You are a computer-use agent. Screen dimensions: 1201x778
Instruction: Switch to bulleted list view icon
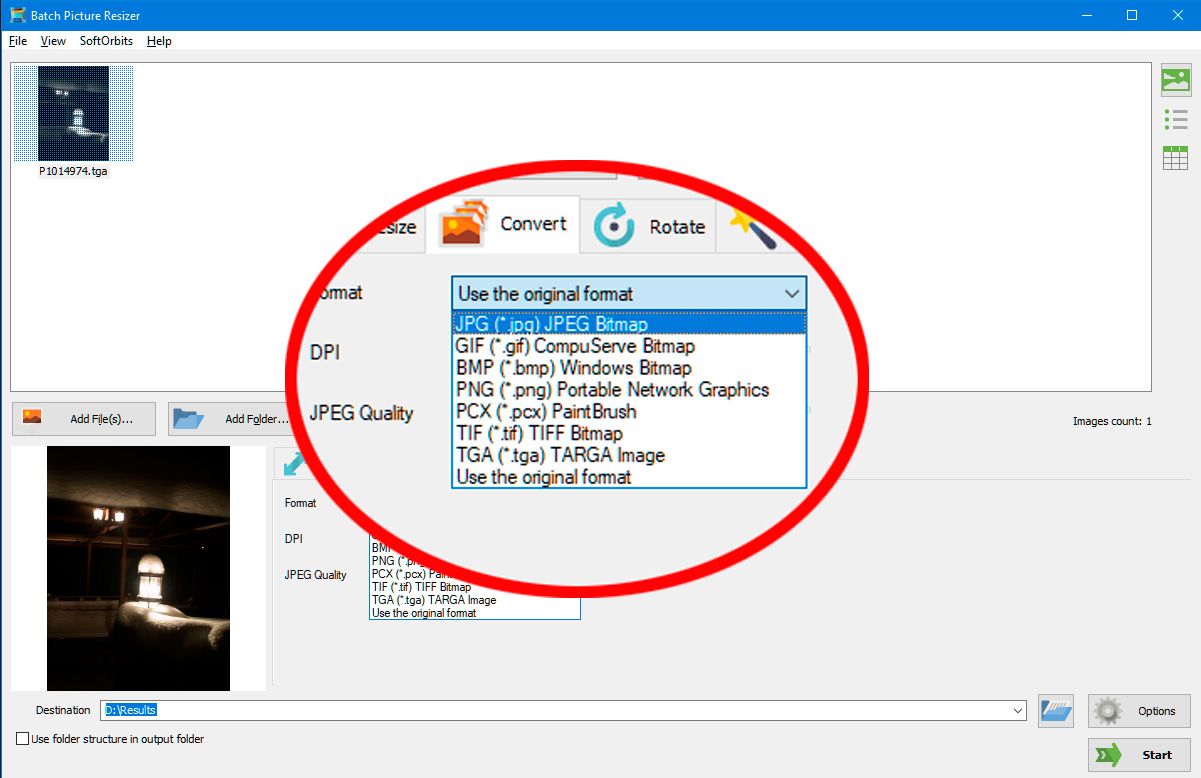coord(1175,120)
